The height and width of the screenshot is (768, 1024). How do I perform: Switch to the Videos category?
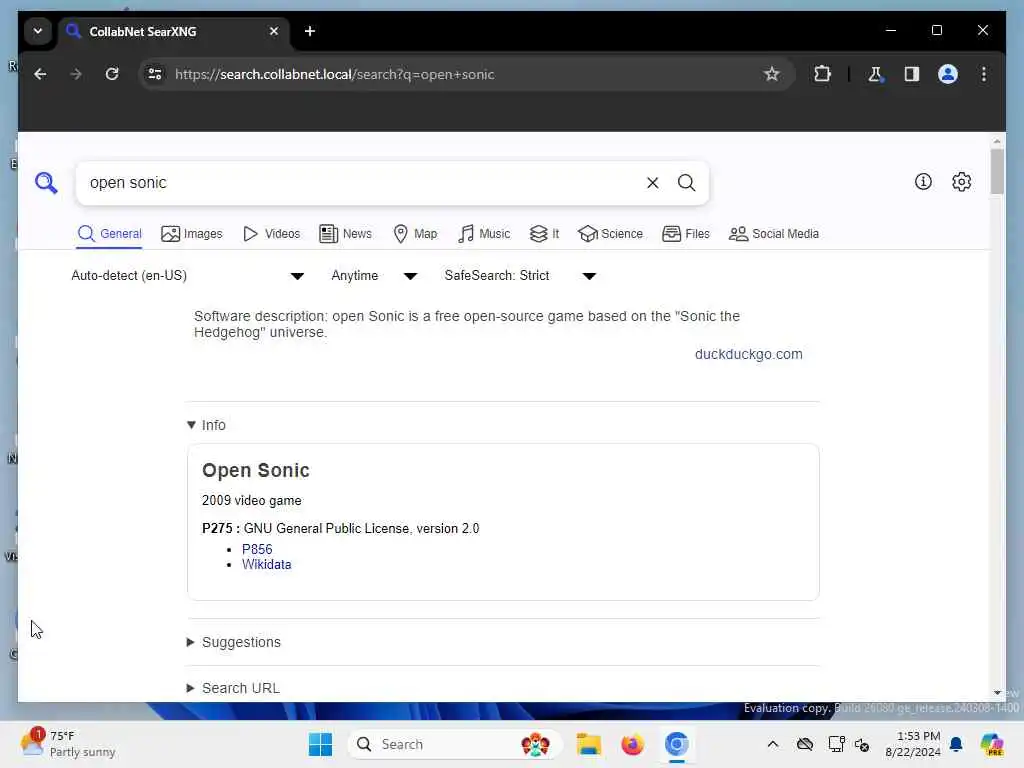coord(271,234)
